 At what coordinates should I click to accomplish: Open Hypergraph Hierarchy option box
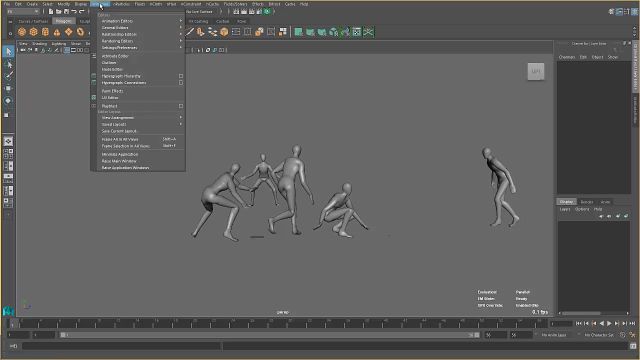pyautogui.click(x=181, y=76)
